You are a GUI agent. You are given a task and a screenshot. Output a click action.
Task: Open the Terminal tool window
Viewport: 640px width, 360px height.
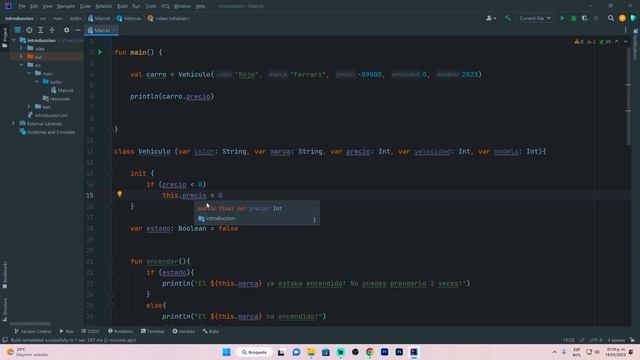[153, 331]
